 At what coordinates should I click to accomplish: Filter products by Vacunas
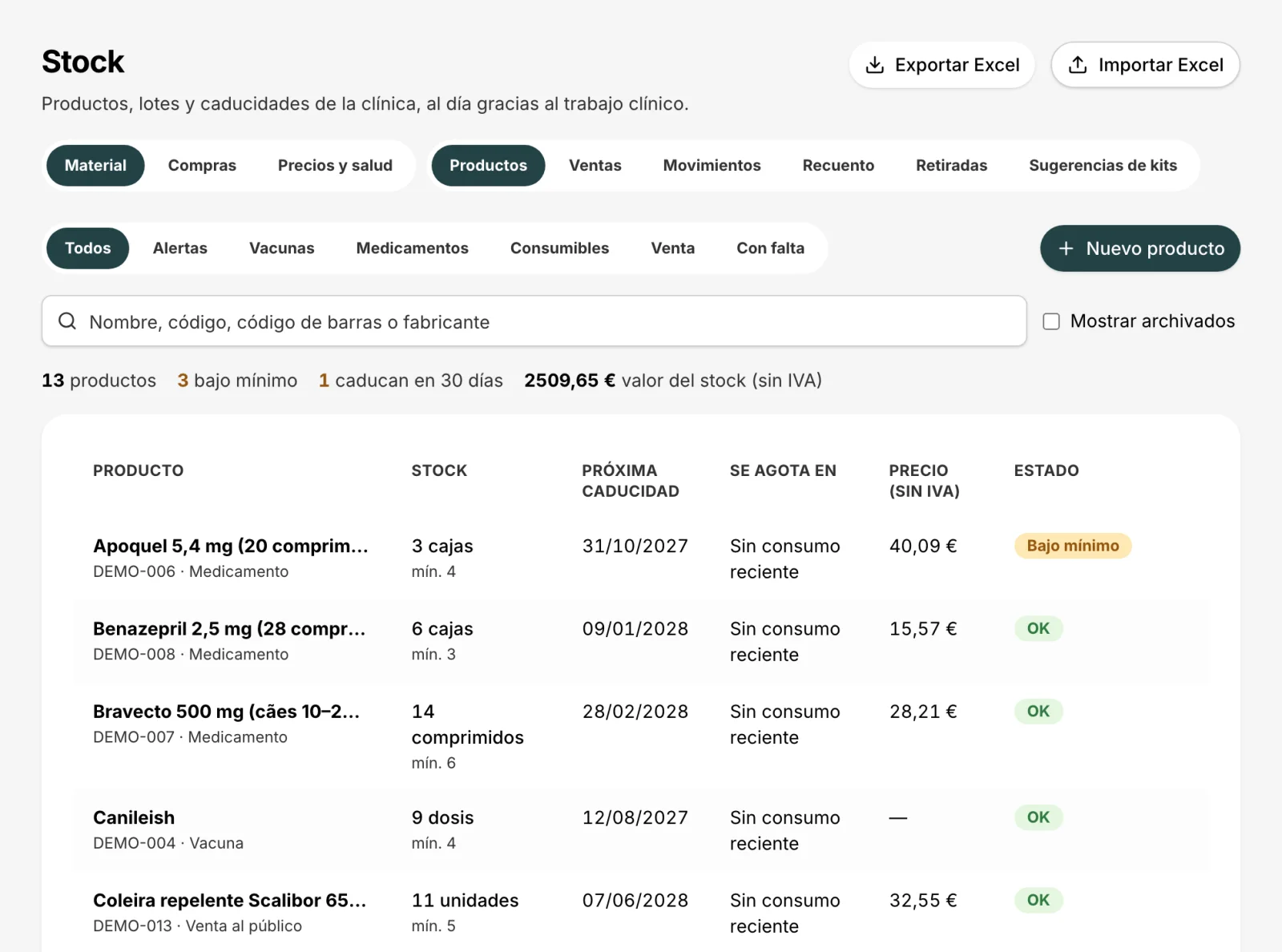[x=282, y=248]
